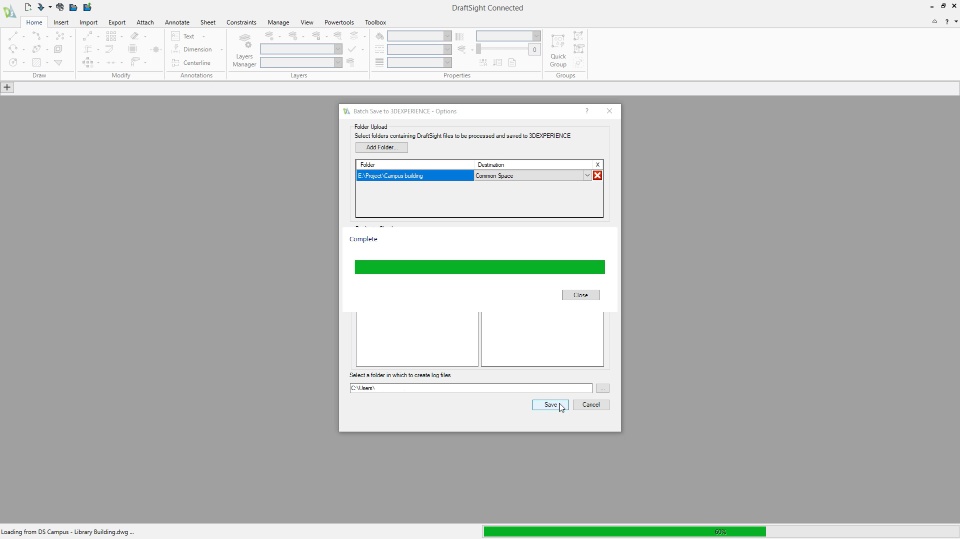
Task: Click the checkmark icon in Layers group
Action: pyautogui.click(x=352, y=50)
